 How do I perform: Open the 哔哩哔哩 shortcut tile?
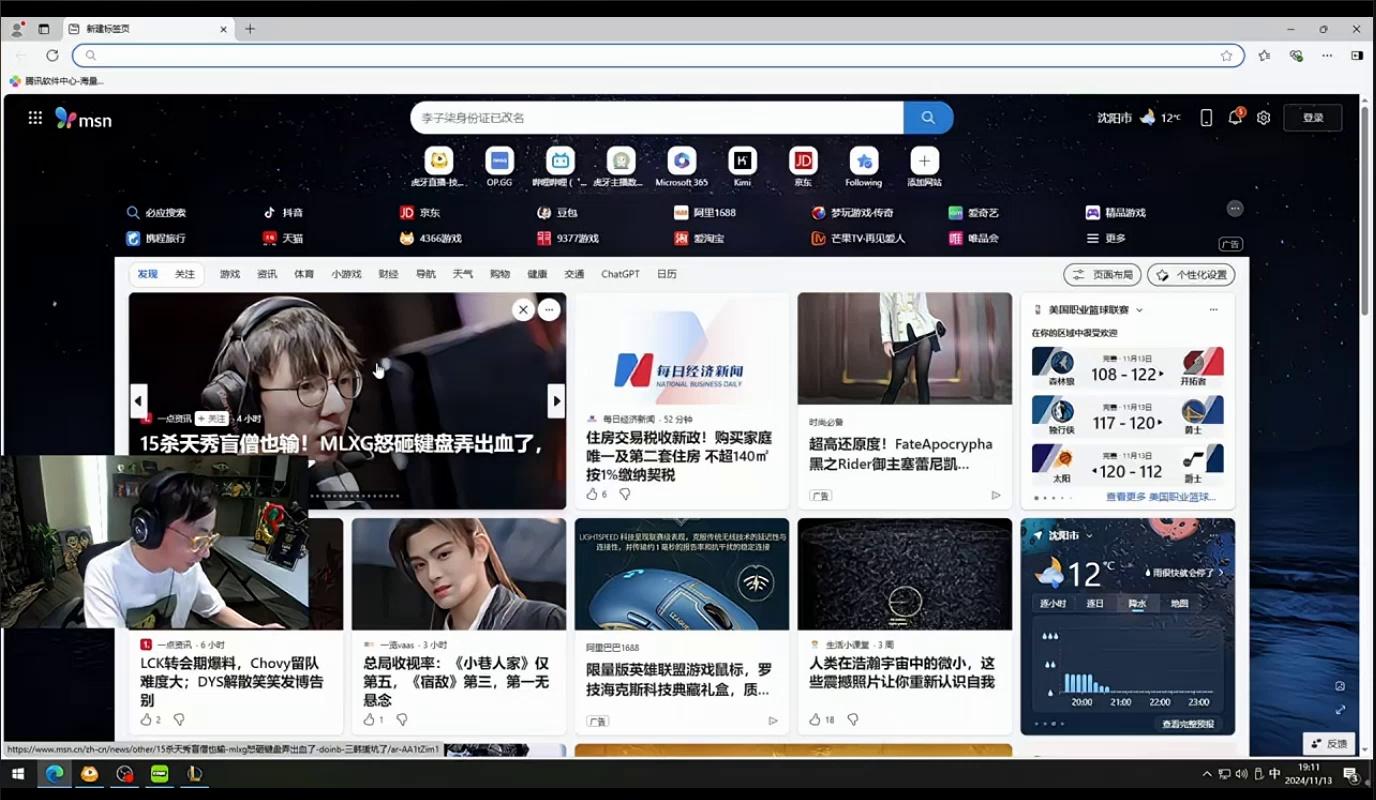560,166
